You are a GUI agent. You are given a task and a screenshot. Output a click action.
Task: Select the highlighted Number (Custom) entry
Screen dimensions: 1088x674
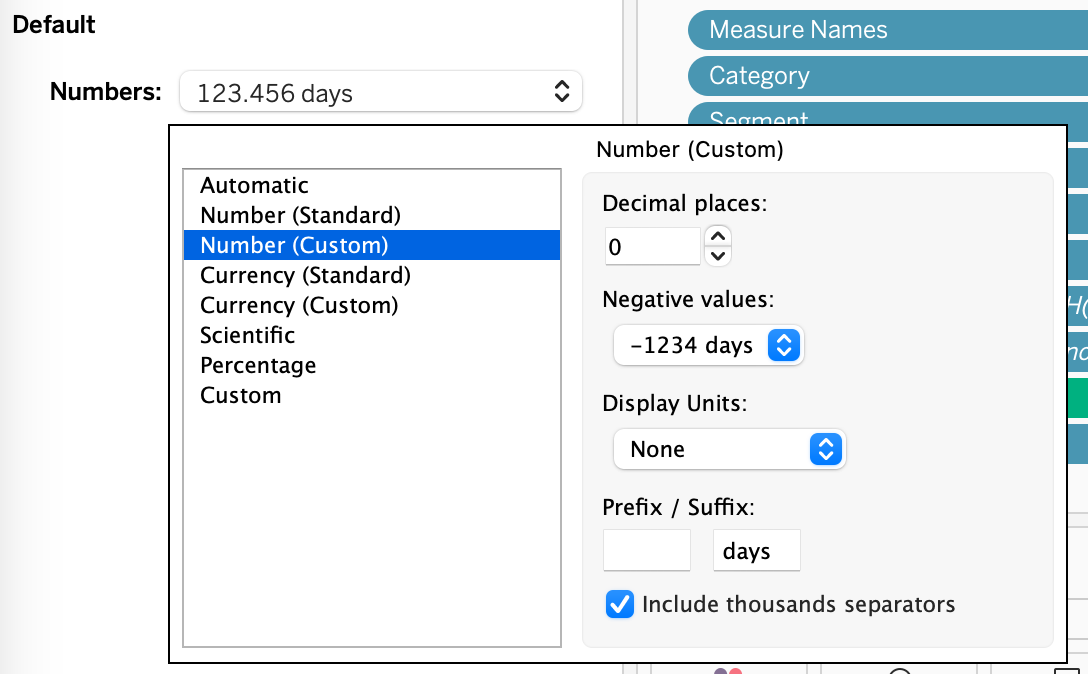pyautogui.click(x=290, y=245)
